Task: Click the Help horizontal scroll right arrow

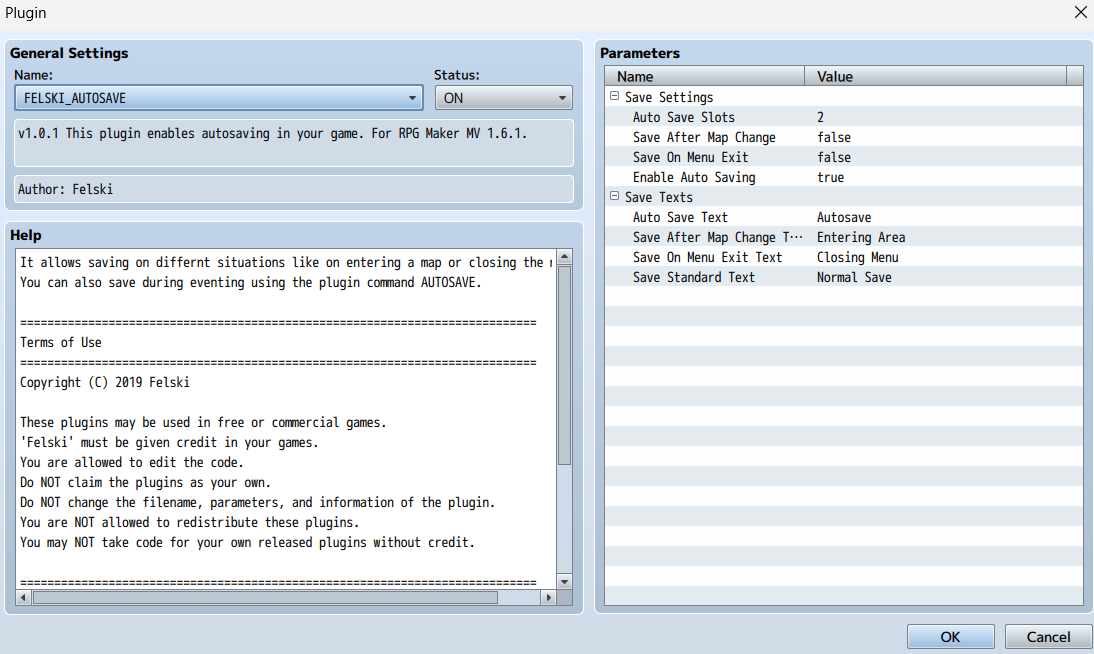Action: click(547, 597)
